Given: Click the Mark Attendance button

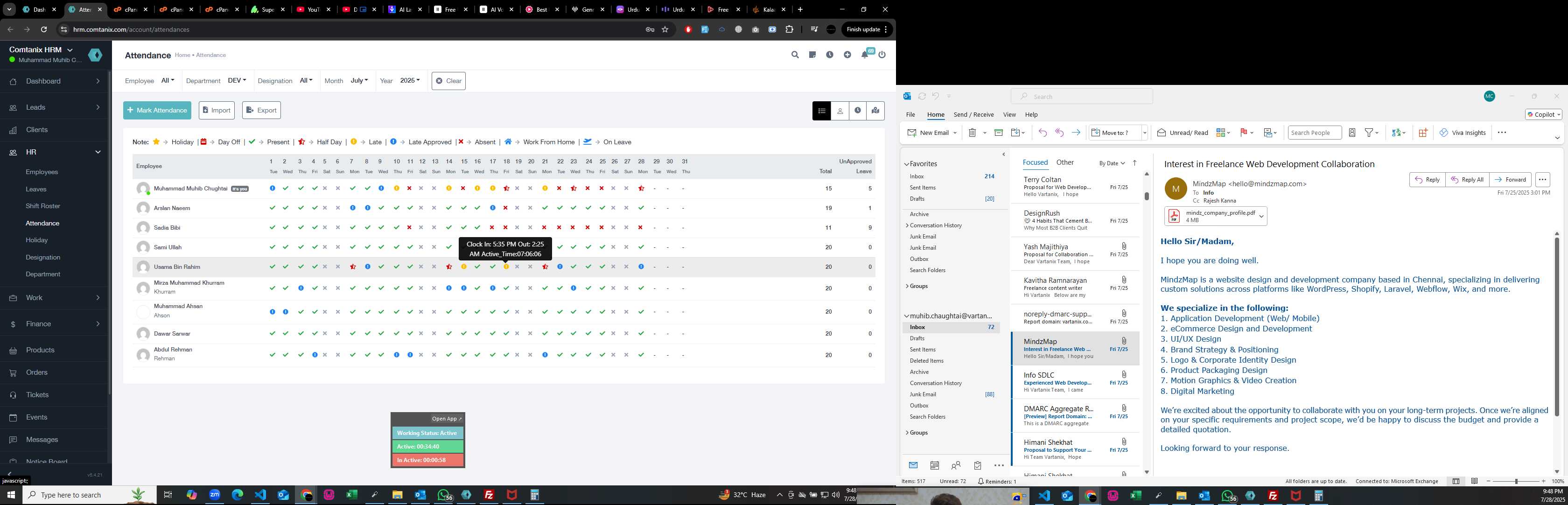Looking at the screenshot, I should 157,110.
